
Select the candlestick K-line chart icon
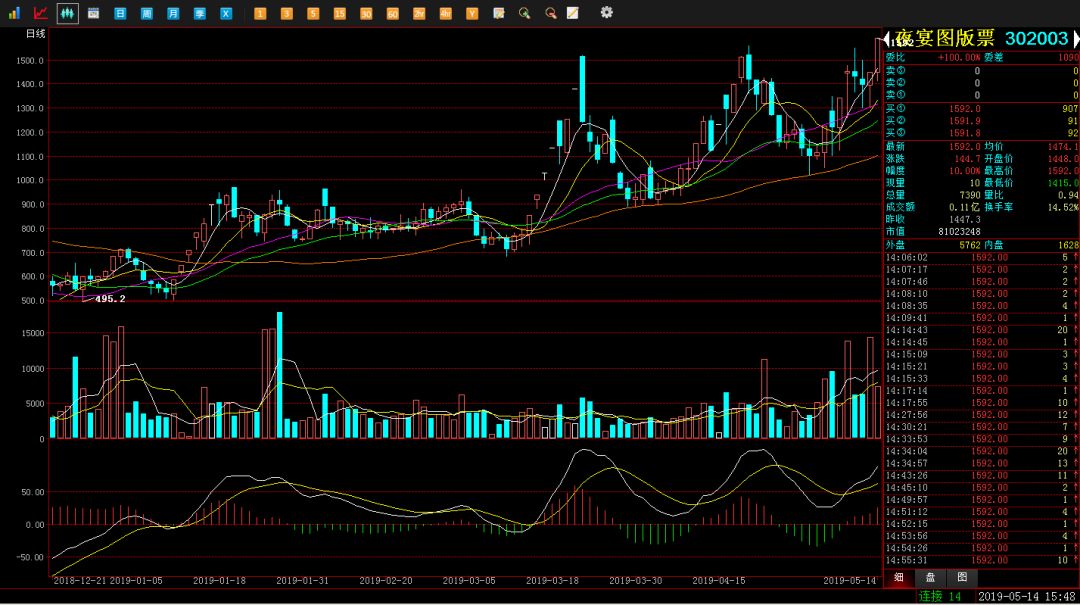pos(68,12)
